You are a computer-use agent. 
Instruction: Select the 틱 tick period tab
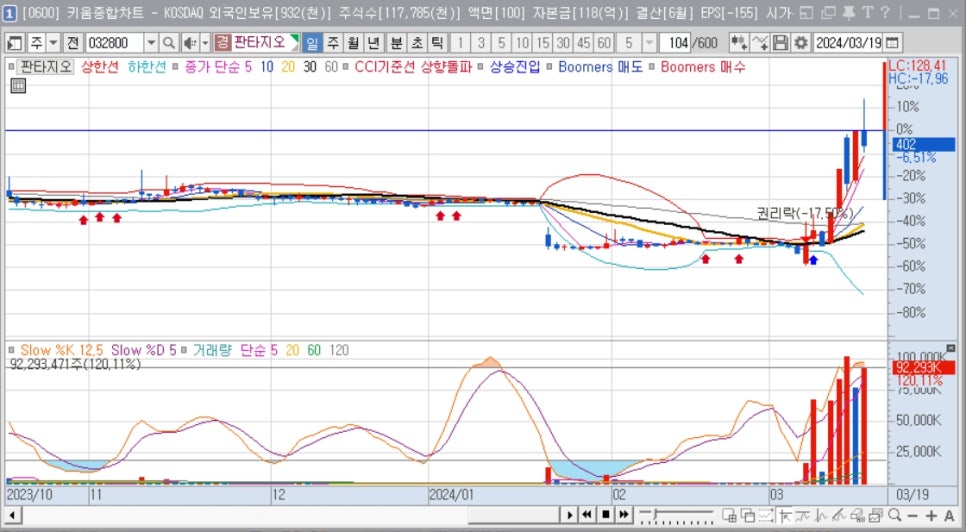point(437,42)
